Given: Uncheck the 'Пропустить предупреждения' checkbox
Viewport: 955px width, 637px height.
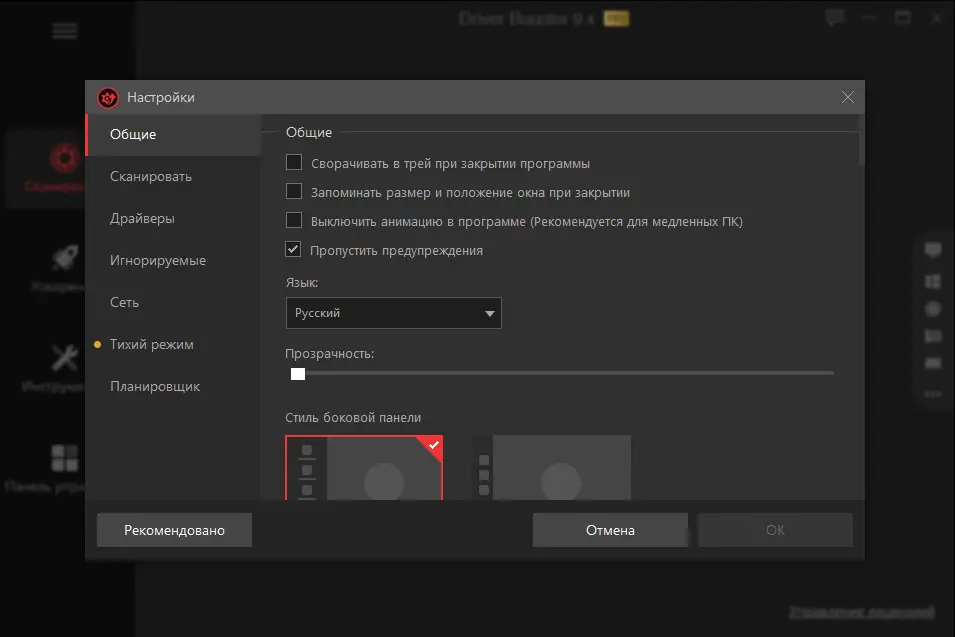Looking at the screenshot, I should click(294, 250).
